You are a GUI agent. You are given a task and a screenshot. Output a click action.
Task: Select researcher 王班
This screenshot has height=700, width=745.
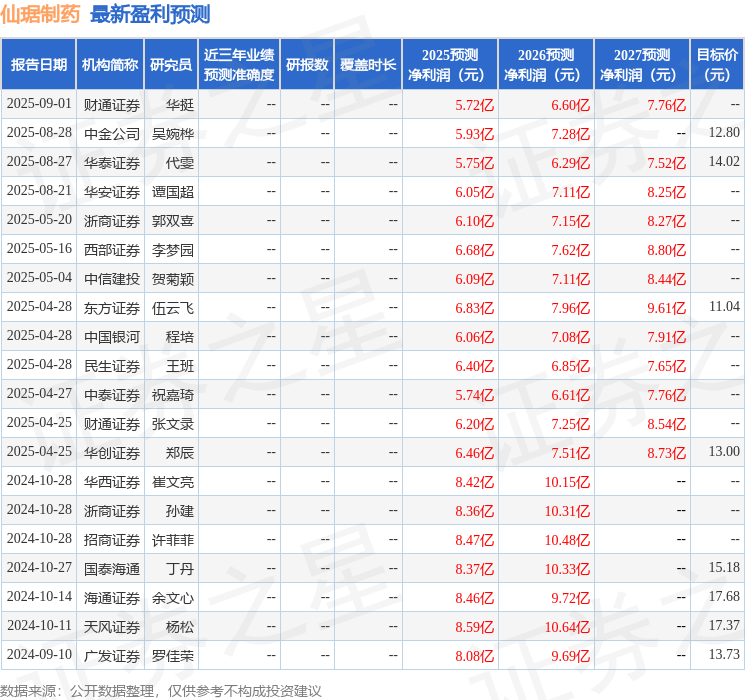(180, 365)
